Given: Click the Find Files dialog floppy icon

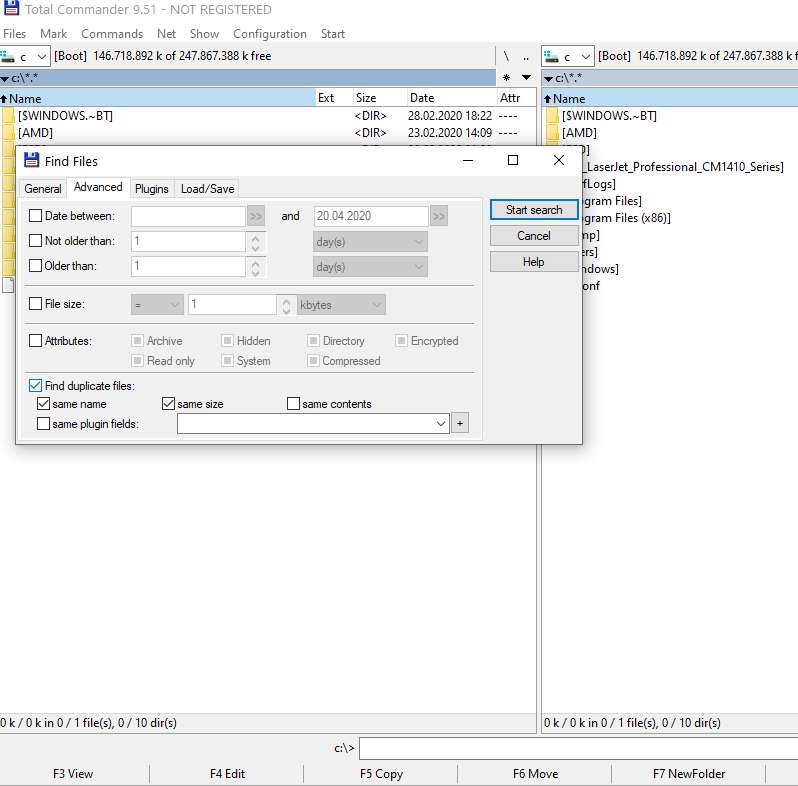Looking at the screenshot, I should (32, 160).
